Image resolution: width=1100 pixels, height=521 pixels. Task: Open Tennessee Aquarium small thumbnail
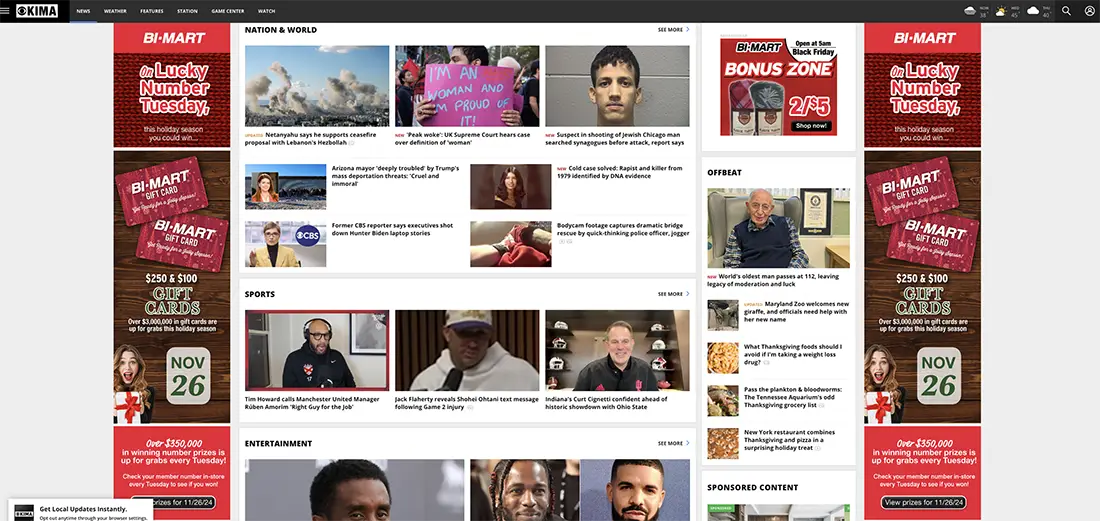click(x=723, y=401)
